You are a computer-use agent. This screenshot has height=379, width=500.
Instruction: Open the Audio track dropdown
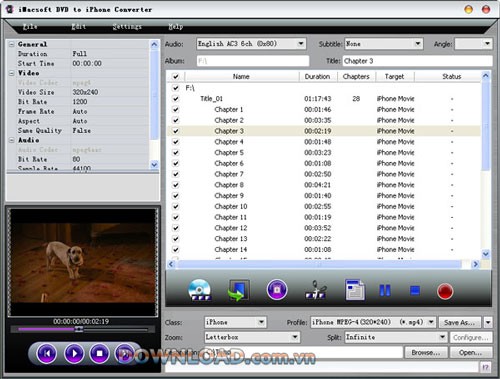tap(301, 44)
